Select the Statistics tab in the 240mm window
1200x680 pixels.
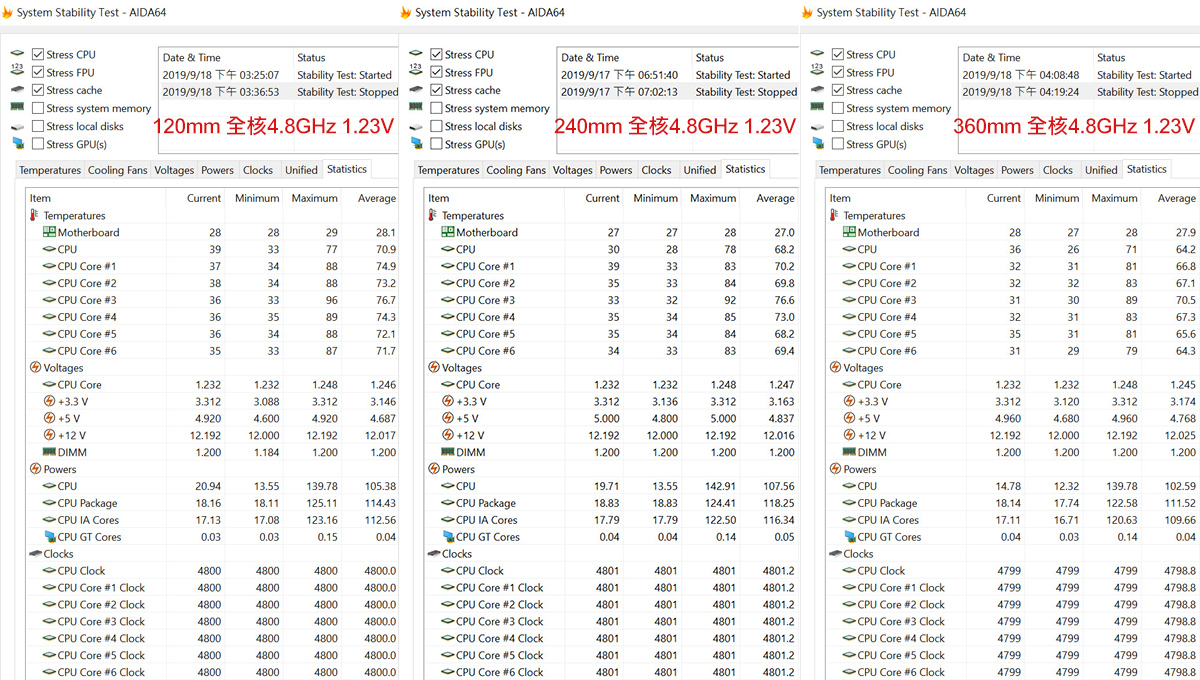point(745,169)
